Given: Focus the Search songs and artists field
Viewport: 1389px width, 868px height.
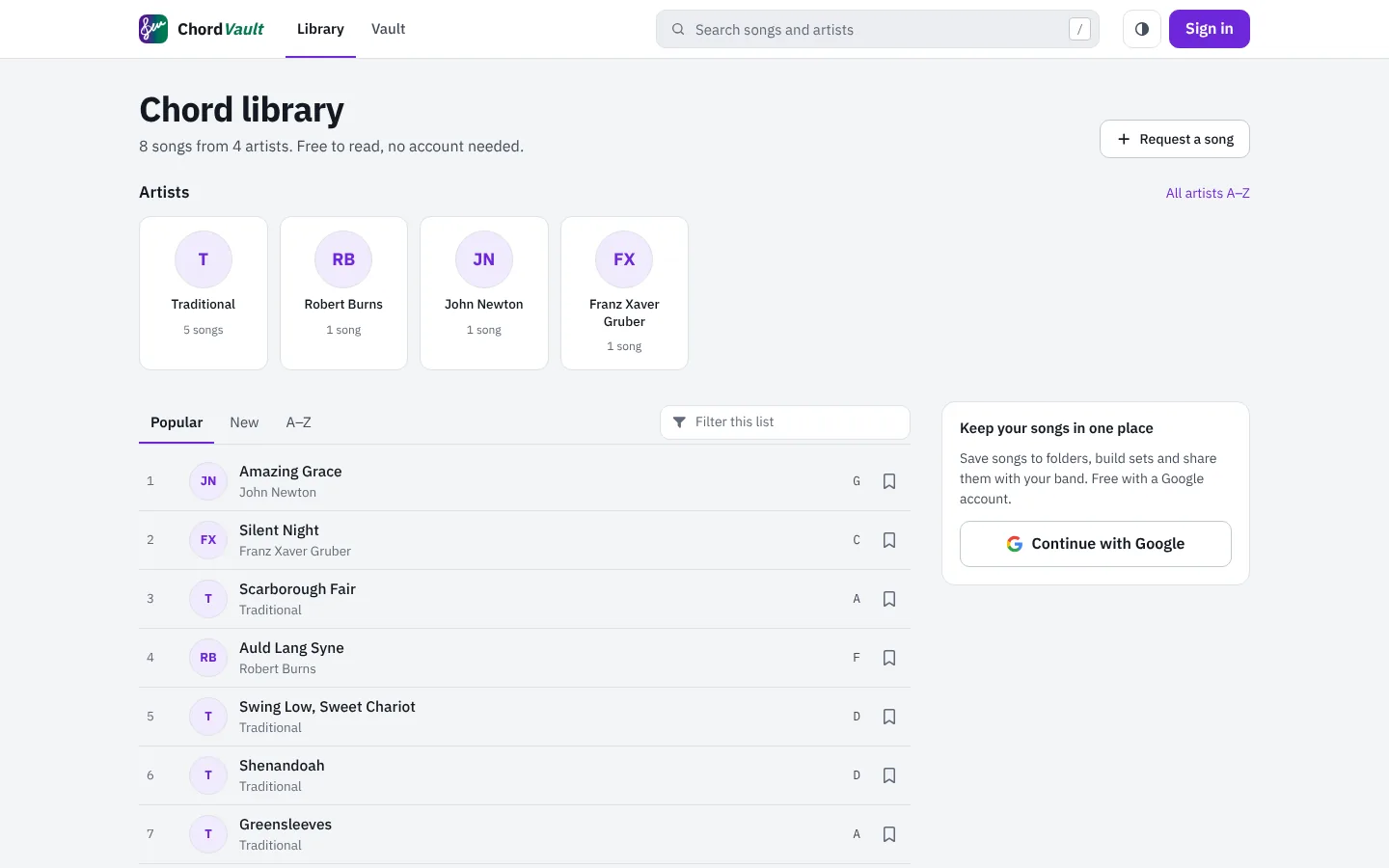Looking at the screenshot, I should [878, 29].
